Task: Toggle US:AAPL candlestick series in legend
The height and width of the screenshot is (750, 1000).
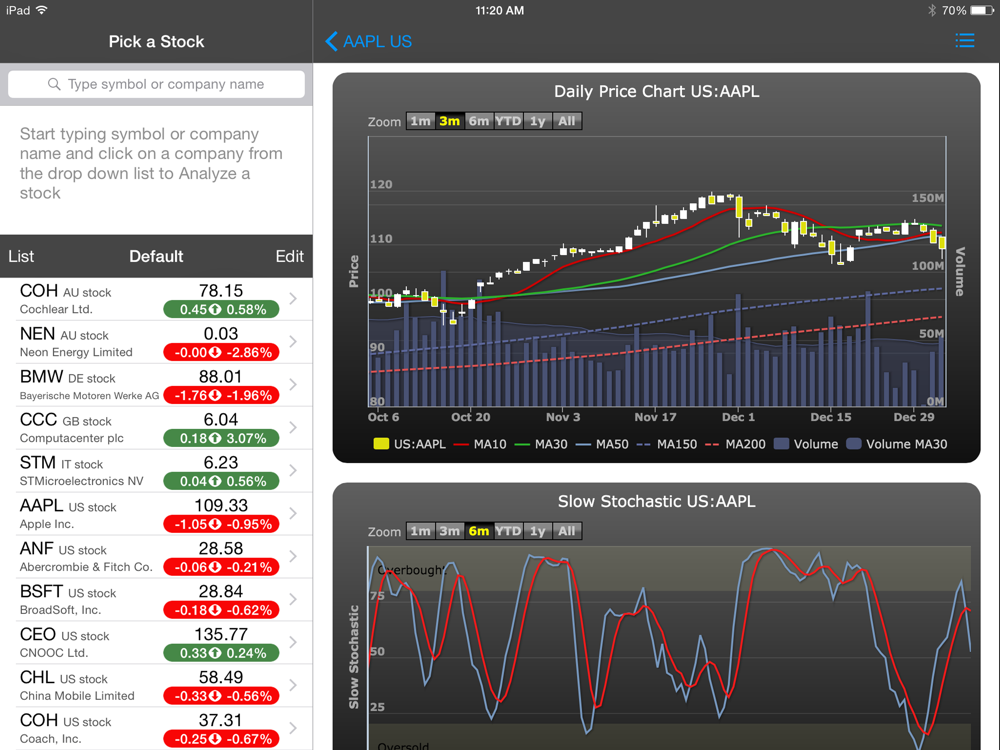Action: [x=409, y=444]
